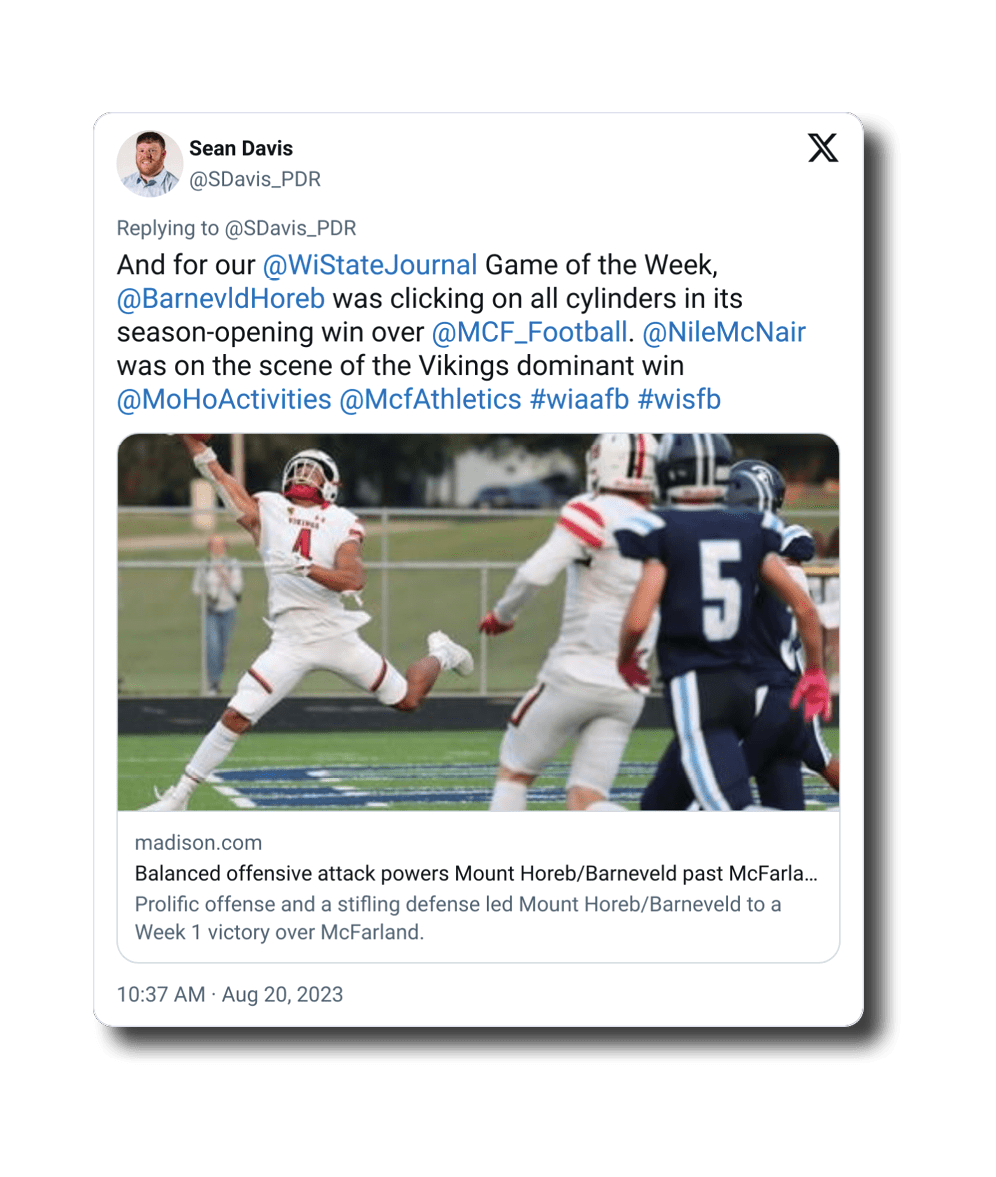Click the X logo icon

pos(823,148)
